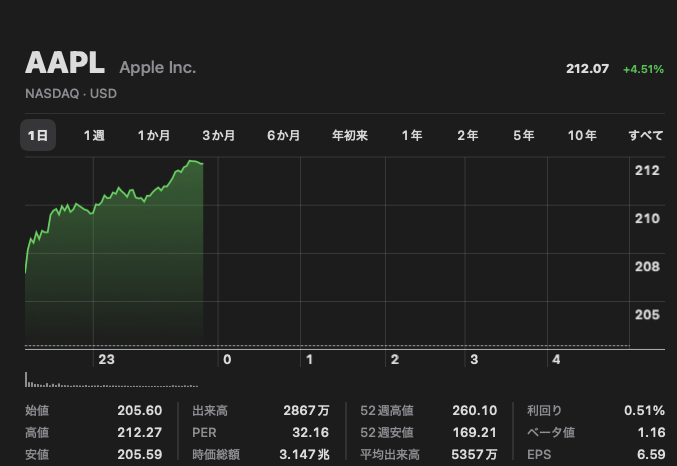This screenshot has height=466, width=677.
Task: Click the 52-week high value 260.10
Action: (475, 410)
